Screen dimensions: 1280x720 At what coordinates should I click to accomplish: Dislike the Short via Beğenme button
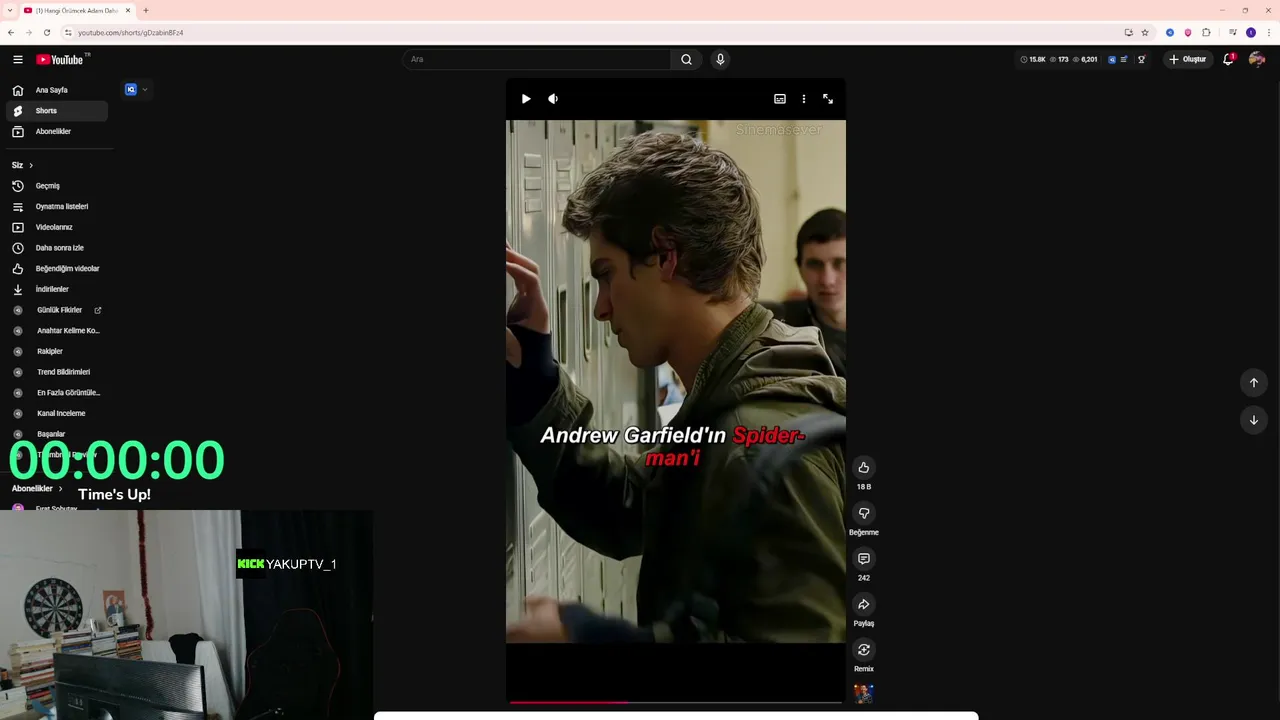(x=864, y=514)
